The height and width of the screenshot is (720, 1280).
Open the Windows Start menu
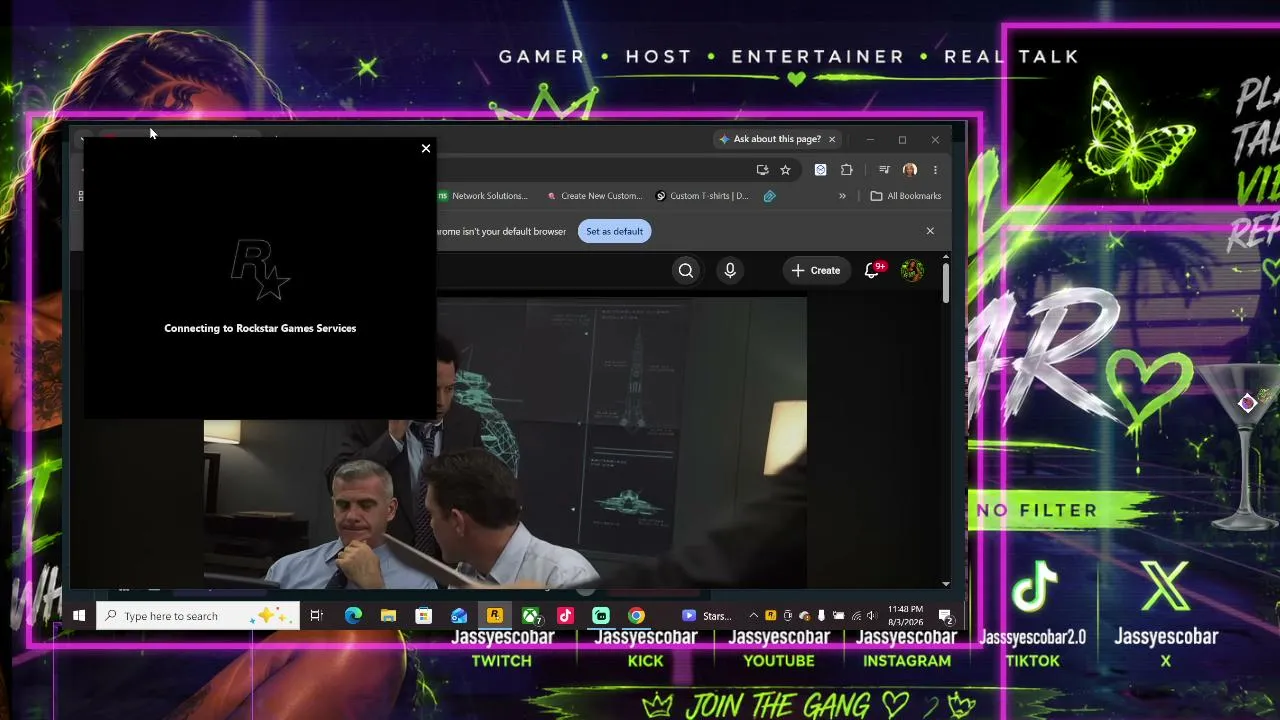coord(79,616)
